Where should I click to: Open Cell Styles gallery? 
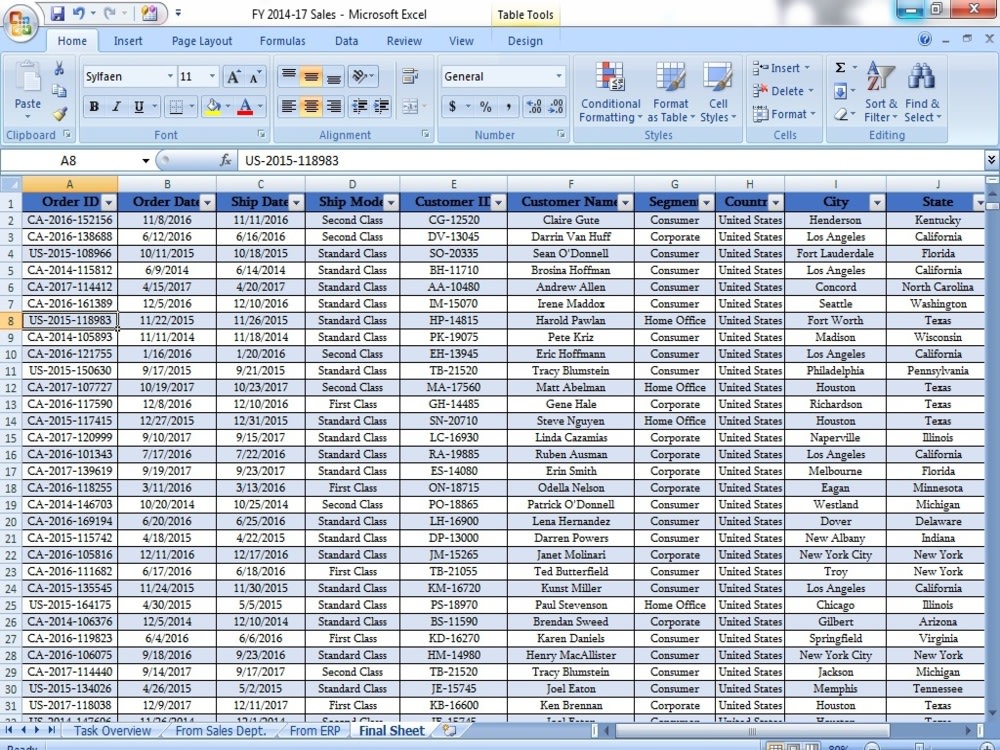tap(717, 92)
